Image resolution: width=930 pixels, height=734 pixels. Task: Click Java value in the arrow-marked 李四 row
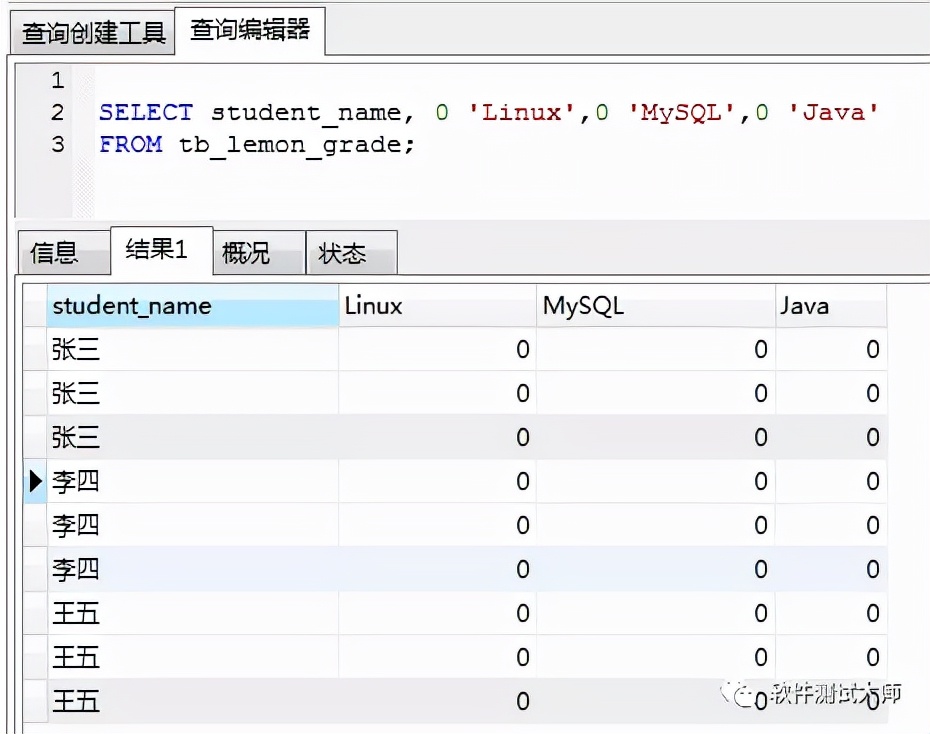830,482
